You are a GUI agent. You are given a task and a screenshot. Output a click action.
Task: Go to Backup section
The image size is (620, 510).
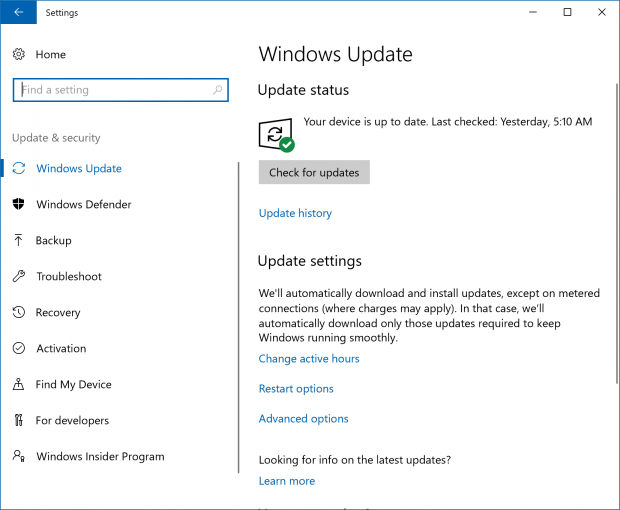coord(53,240)
